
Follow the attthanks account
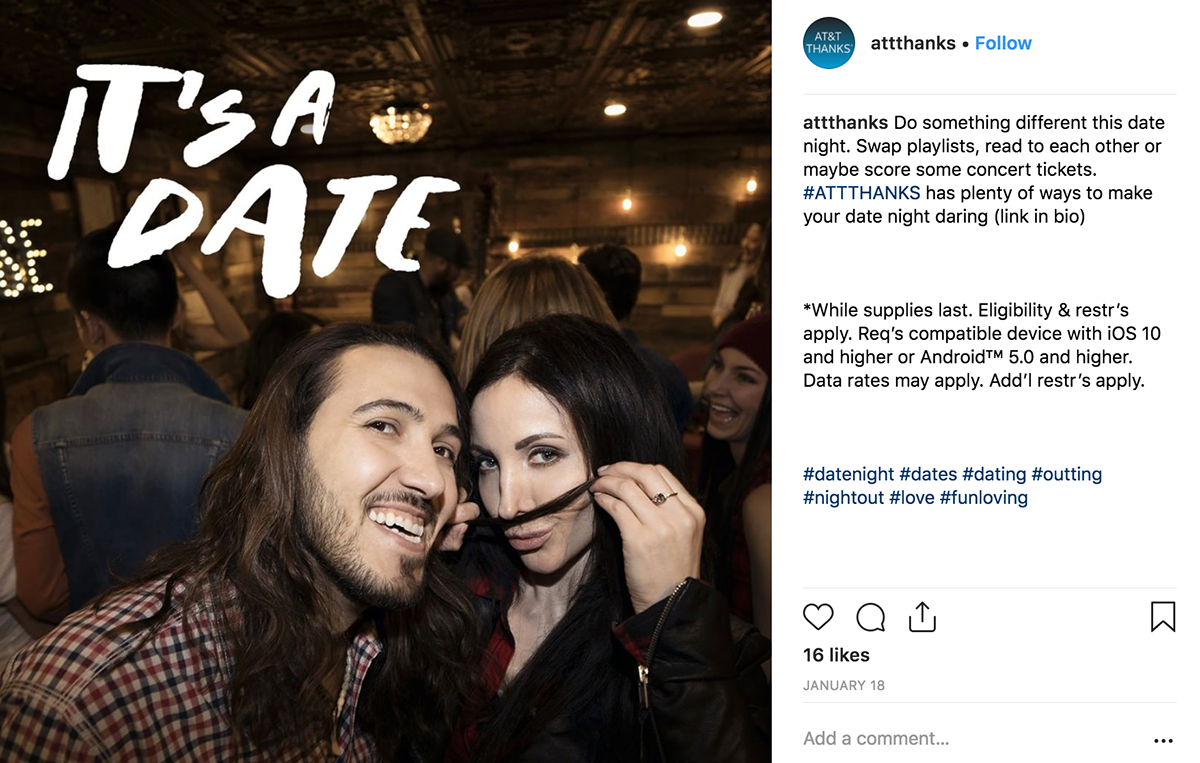1003,43
